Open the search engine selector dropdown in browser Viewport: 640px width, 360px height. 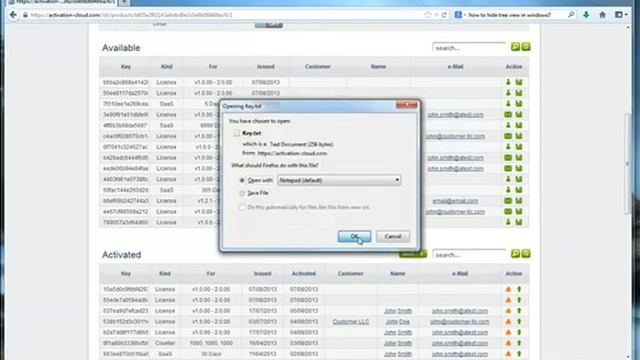tap(460, 15)
